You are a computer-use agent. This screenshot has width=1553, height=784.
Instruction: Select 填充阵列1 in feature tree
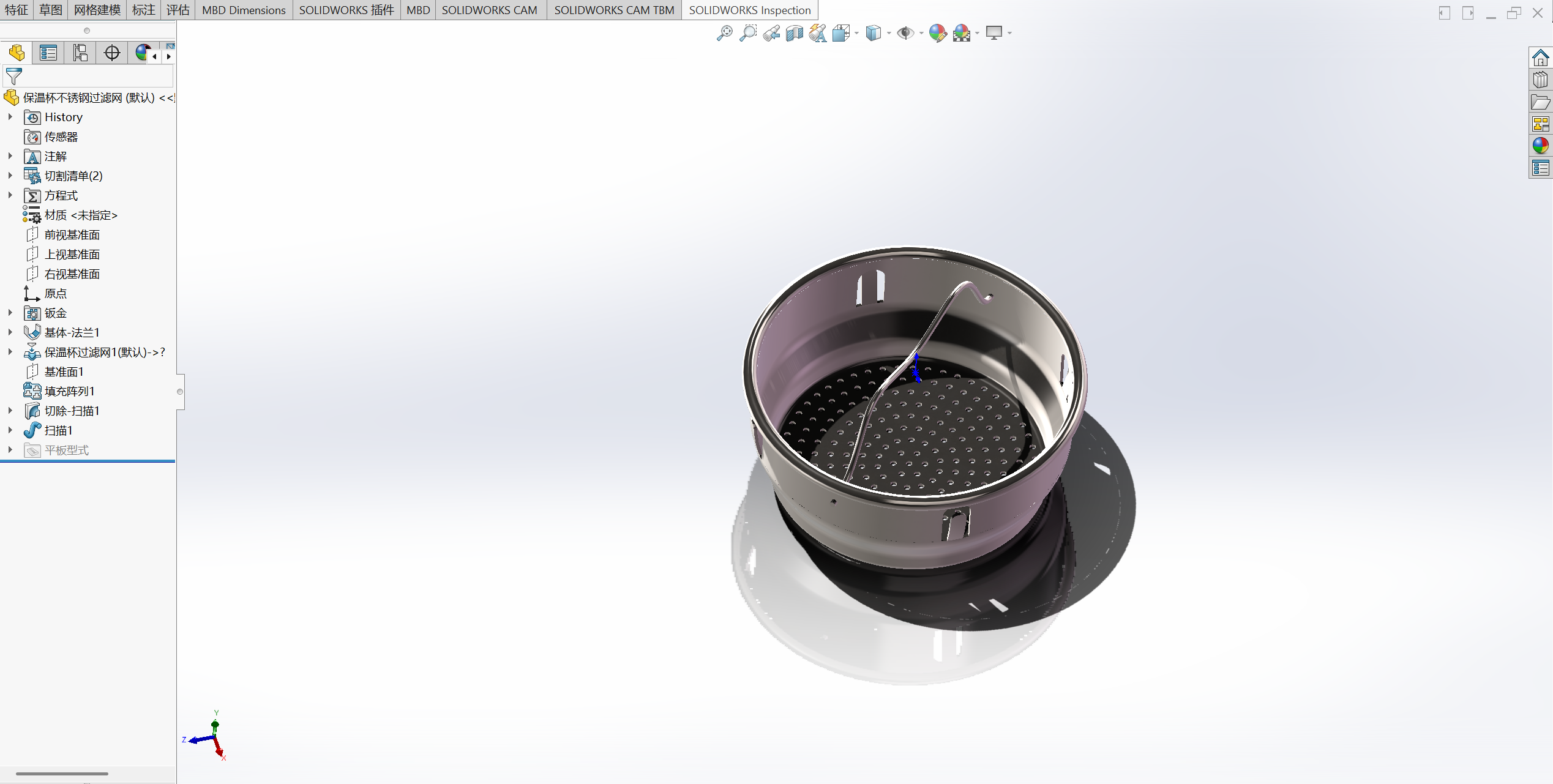(69, 391)
